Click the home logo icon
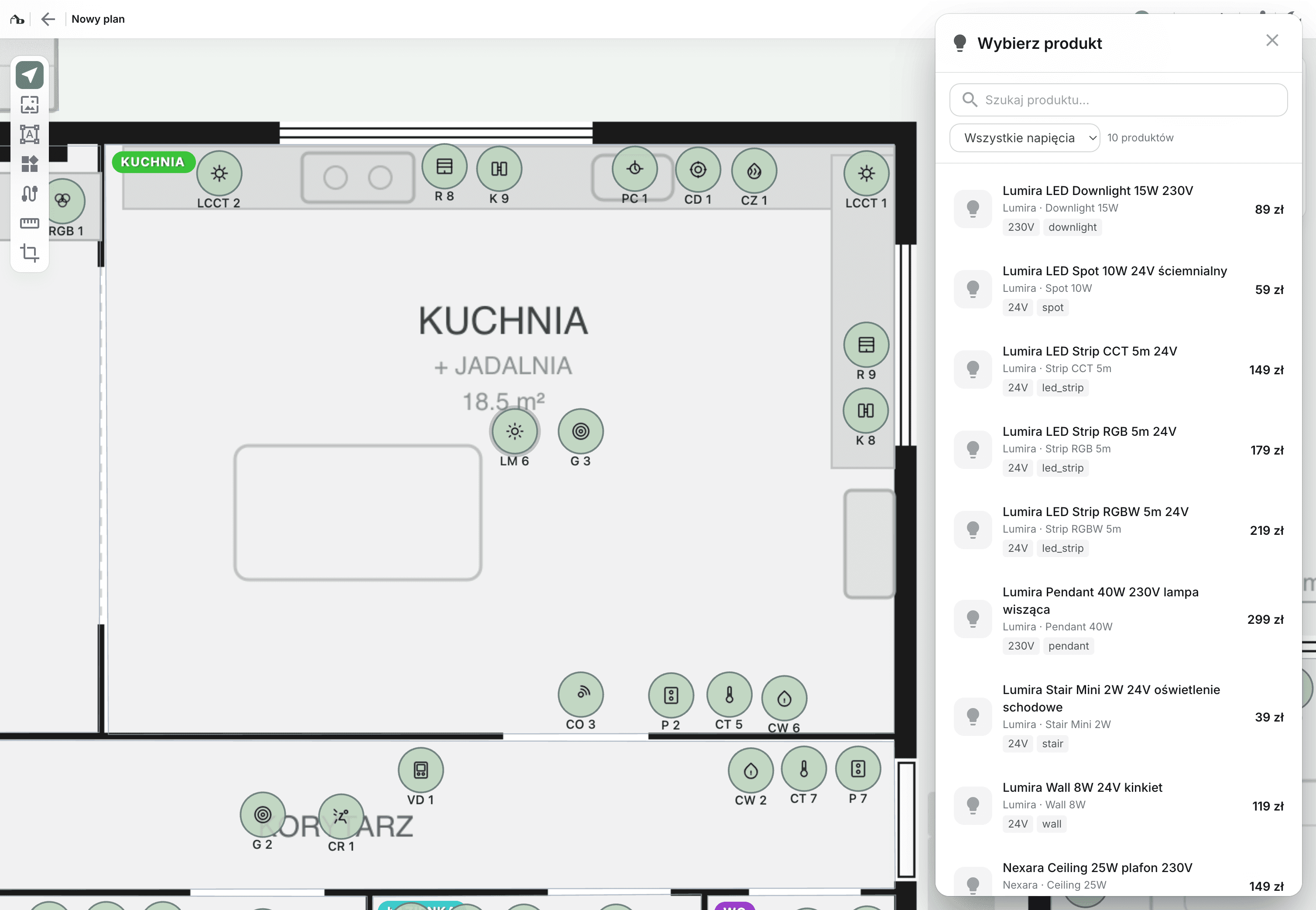The image size is (1316, 910). pyautogui.click(x=17, y=19)
